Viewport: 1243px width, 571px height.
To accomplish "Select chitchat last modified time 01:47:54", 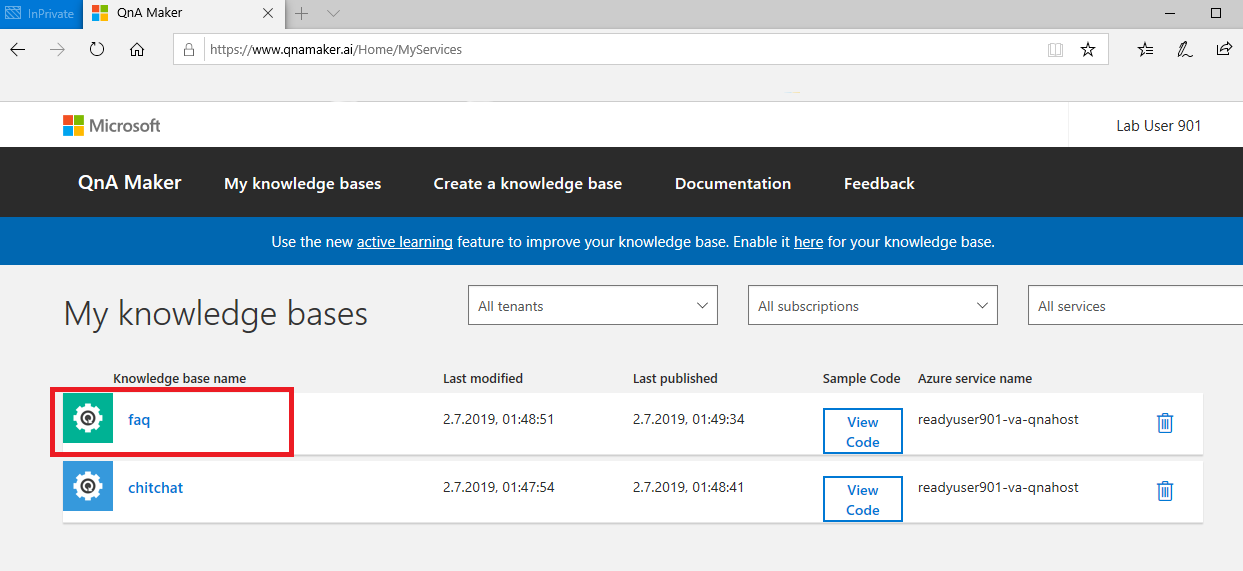I will pos(498,487).
